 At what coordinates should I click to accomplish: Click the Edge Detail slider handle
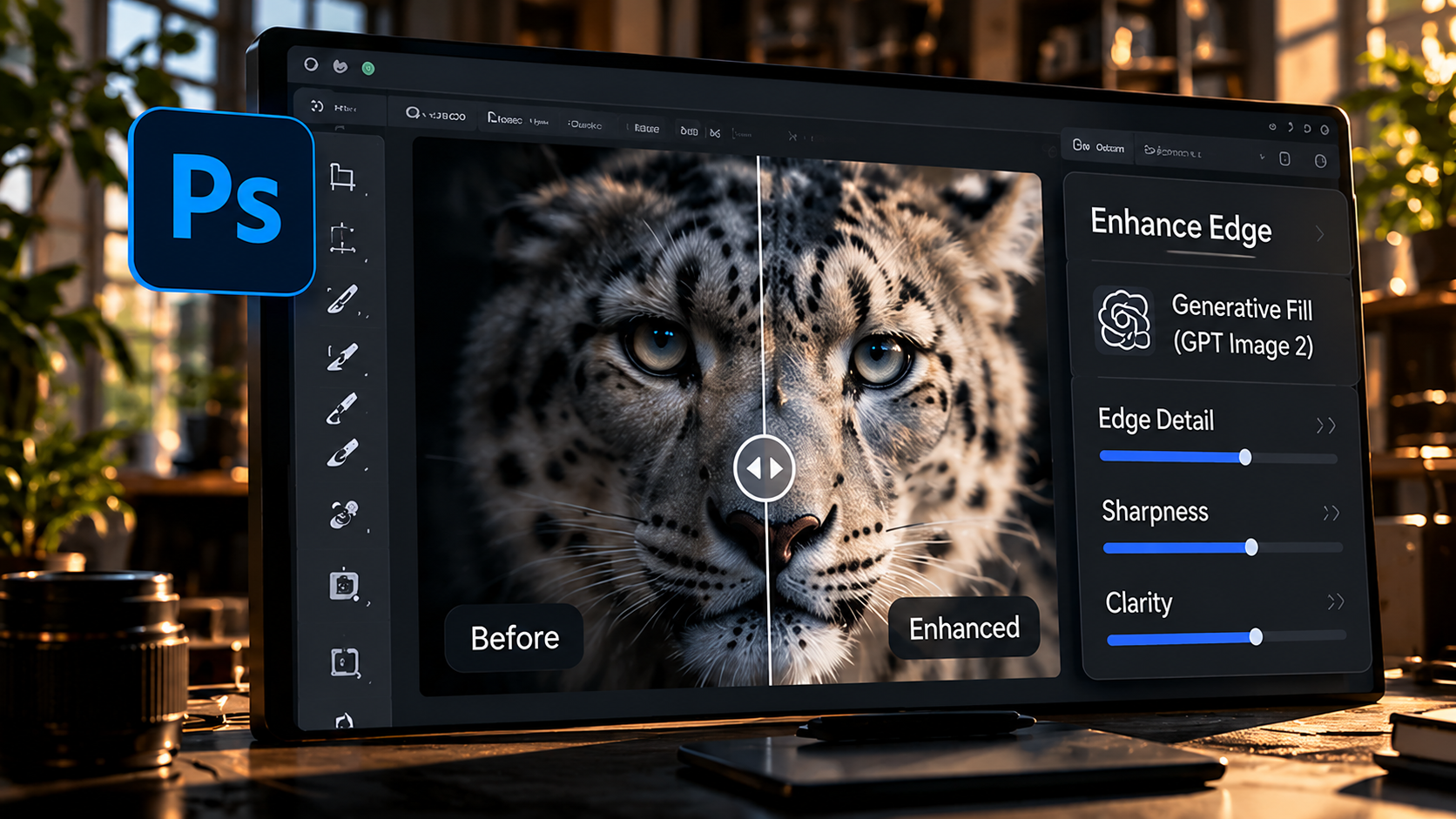tap(1245, 457)
